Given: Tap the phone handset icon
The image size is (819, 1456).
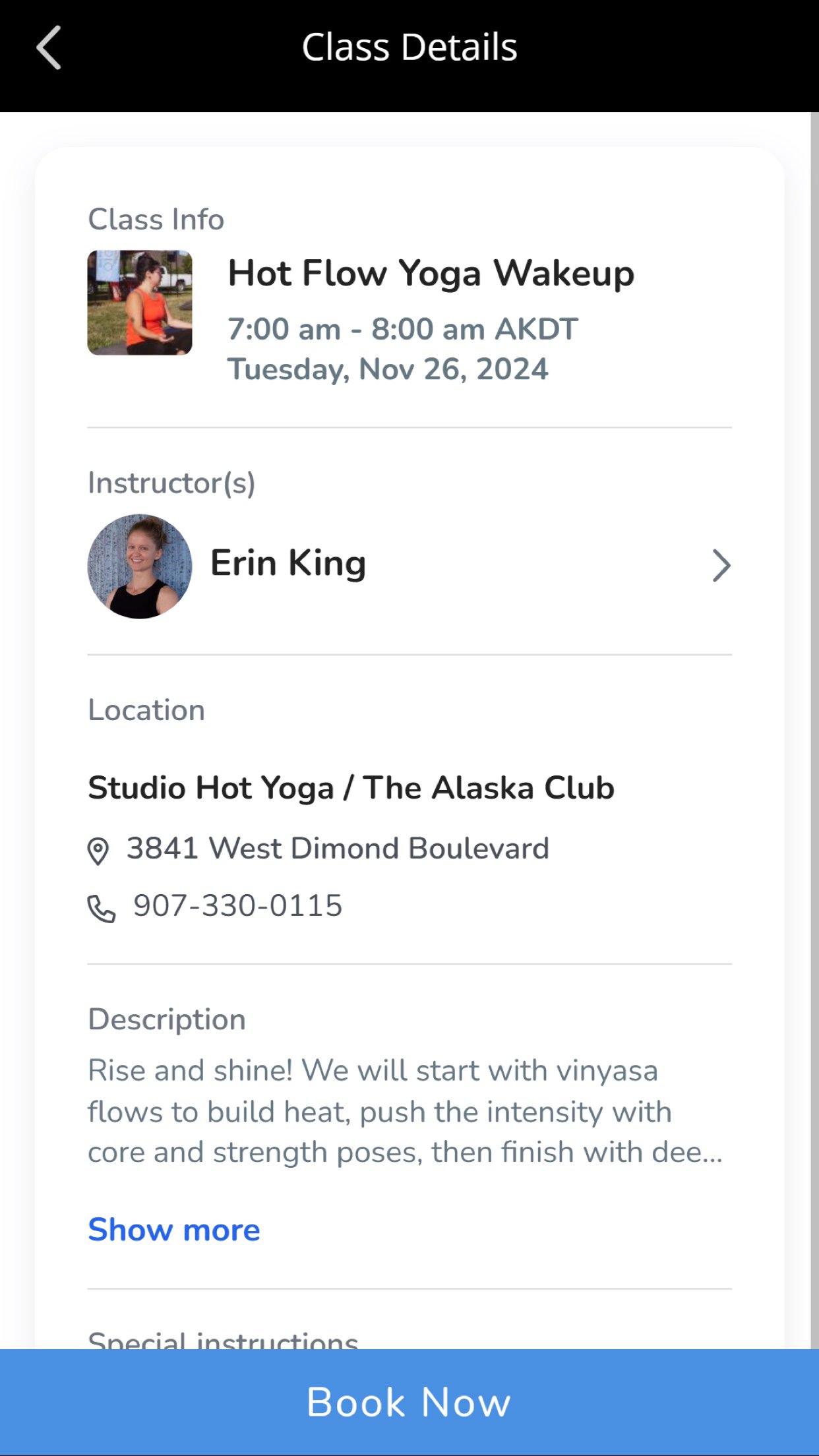Looking at the screenshot, I should pyautogui.click(x=102, y=908).
